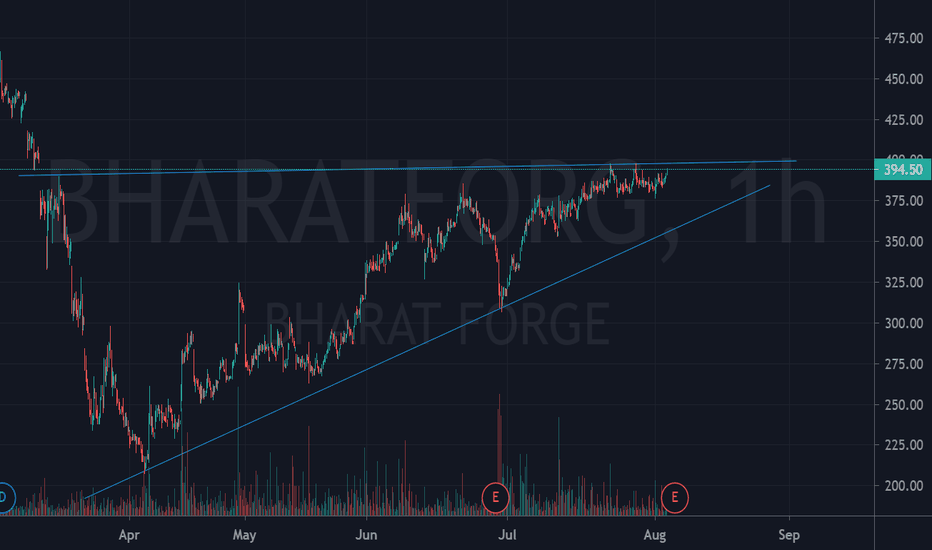Click the 200.00 price axis label
The image size is (932, 550).
[x=903, y=486]
